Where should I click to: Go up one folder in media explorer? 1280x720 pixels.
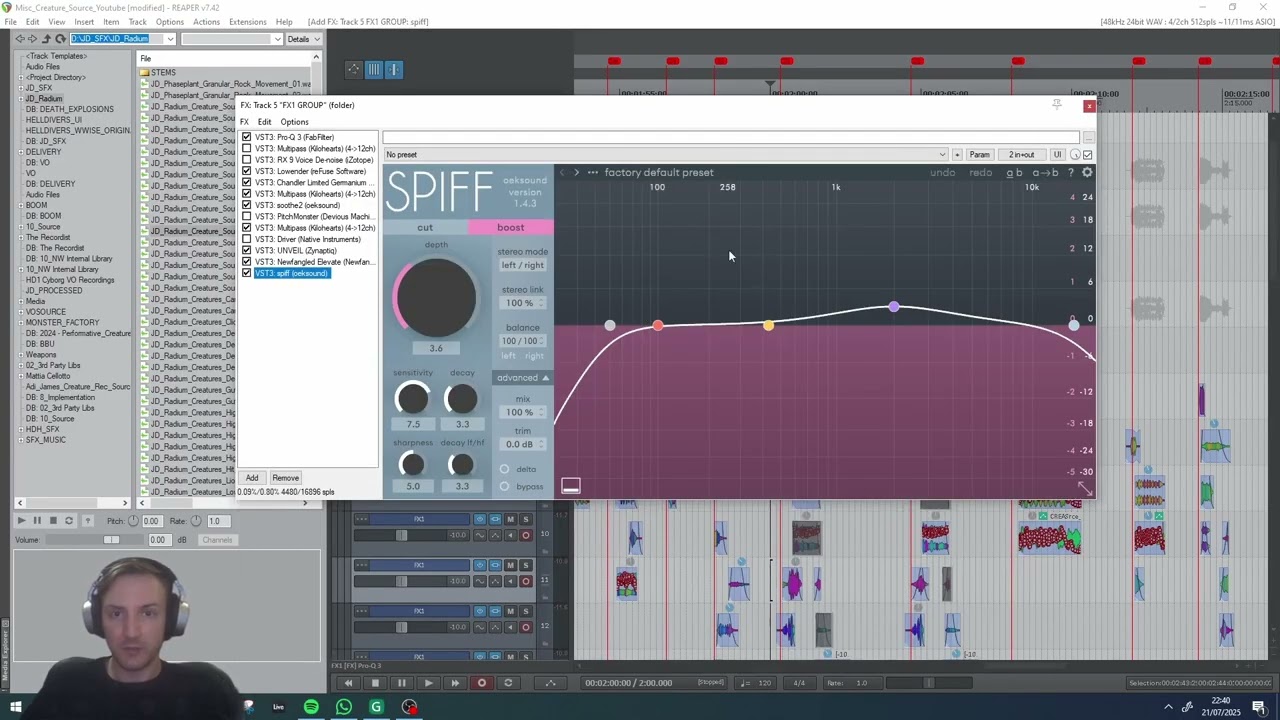pos(46,39)
